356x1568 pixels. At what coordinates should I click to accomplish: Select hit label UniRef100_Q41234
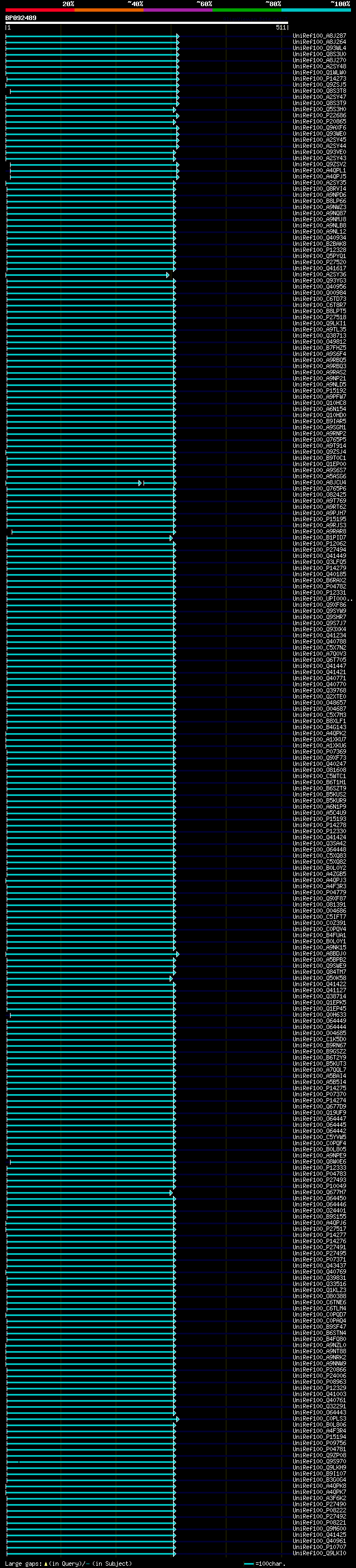[319, 635]
